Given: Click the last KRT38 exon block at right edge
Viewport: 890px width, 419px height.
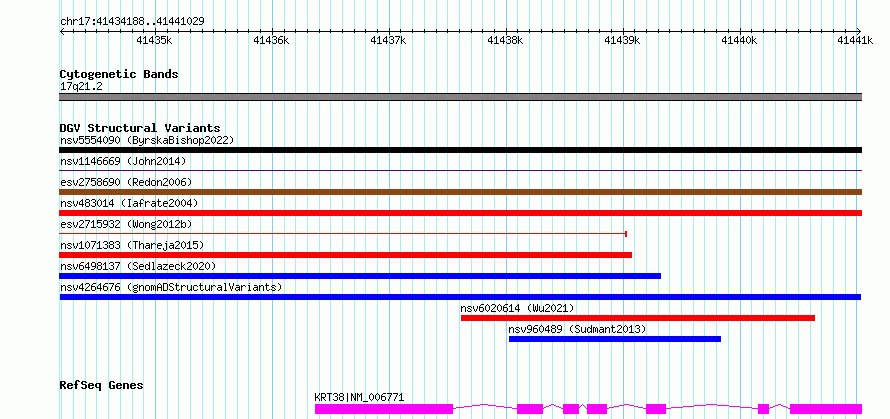Looking at the screenshot, I should [x=826, y=409].
